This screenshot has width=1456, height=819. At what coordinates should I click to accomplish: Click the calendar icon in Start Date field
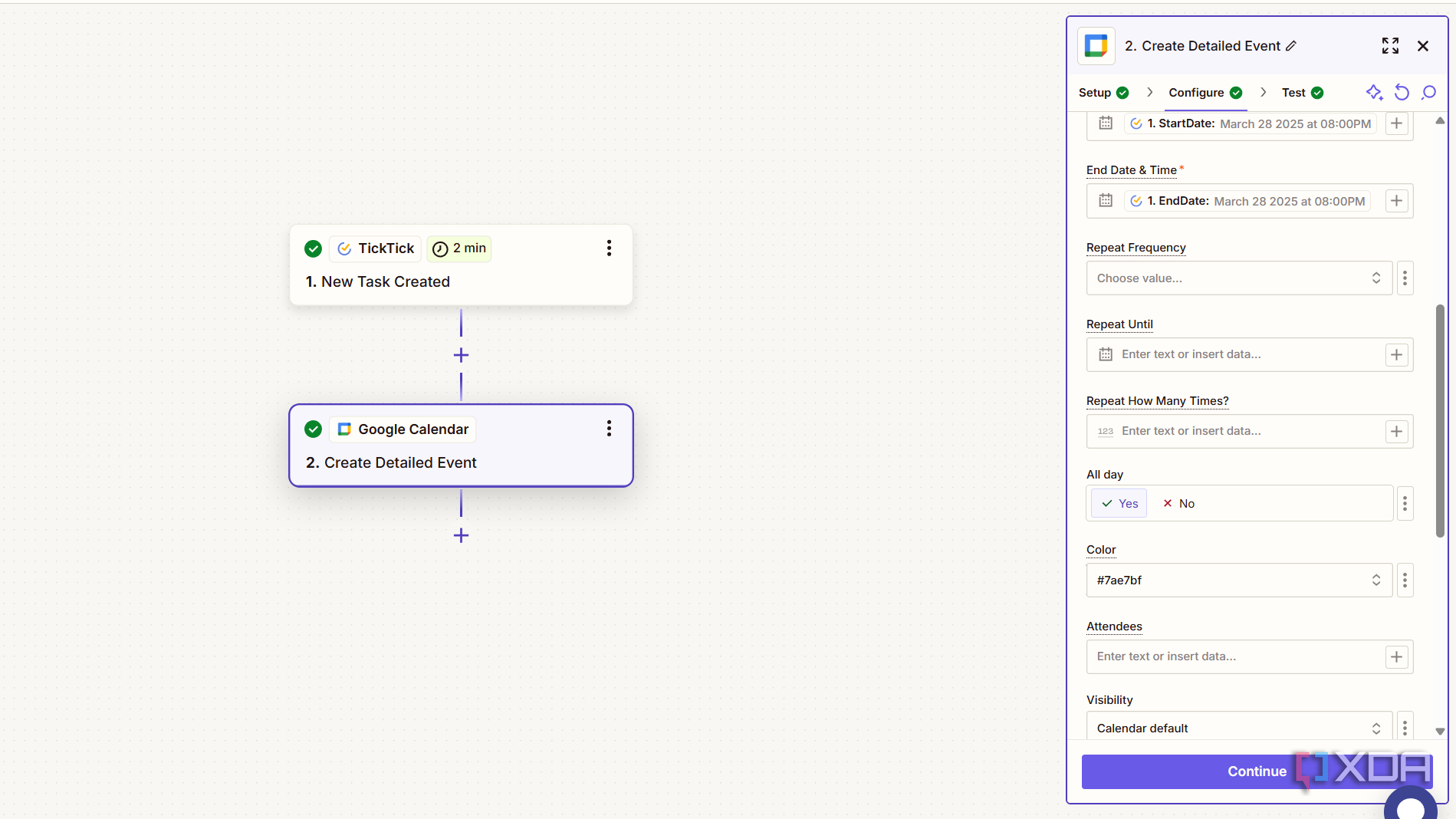1106,123
